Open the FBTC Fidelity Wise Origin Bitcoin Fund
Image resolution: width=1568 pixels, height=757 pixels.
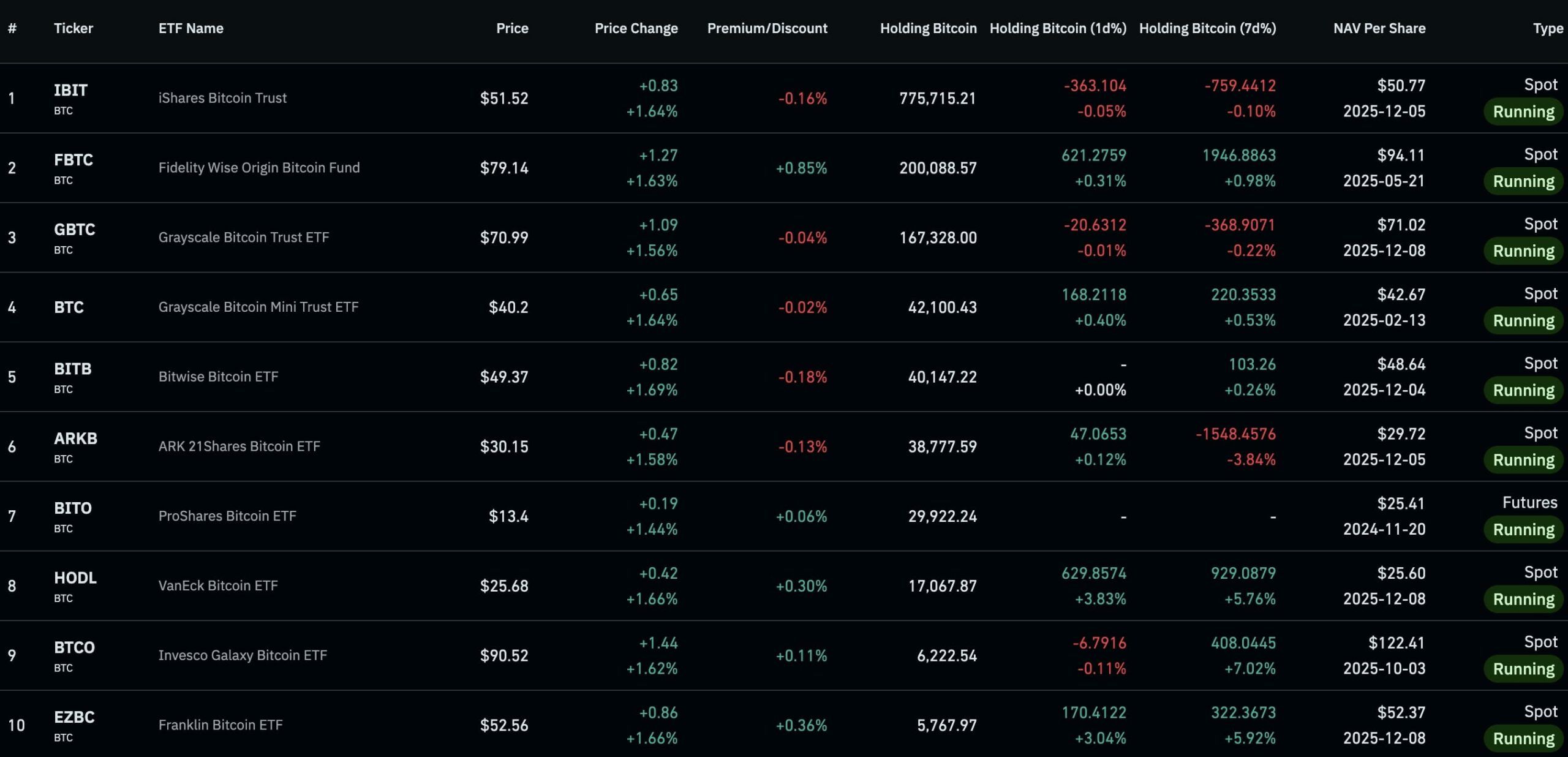[x=75, y=160]
